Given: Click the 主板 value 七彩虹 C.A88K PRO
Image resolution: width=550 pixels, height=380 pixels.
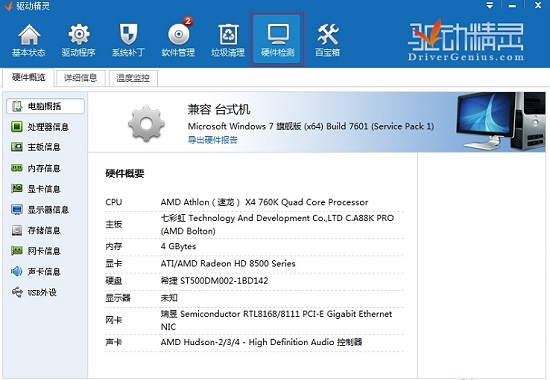Looking at the screenshot, I should [x=277, y=225].
